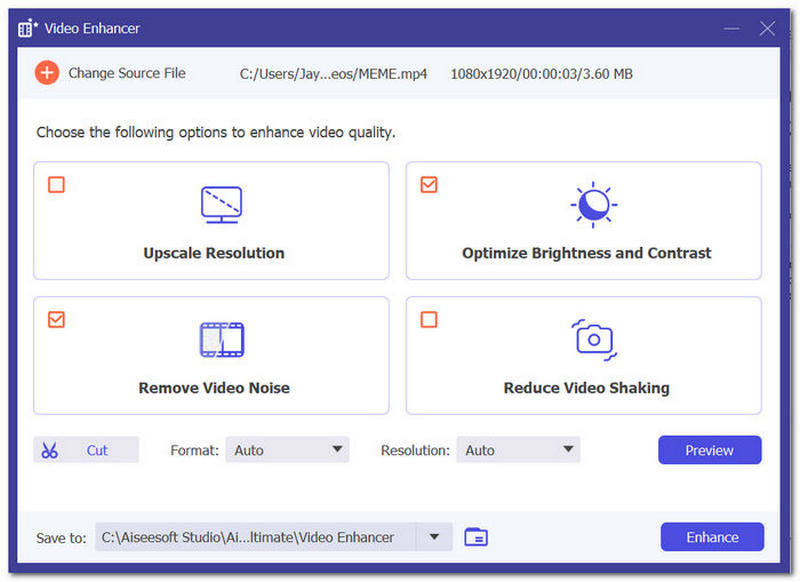Click the camera icon for Reduce Video Shaking
This screenshot has width=800, height=582.
click(x=594, y=339)
